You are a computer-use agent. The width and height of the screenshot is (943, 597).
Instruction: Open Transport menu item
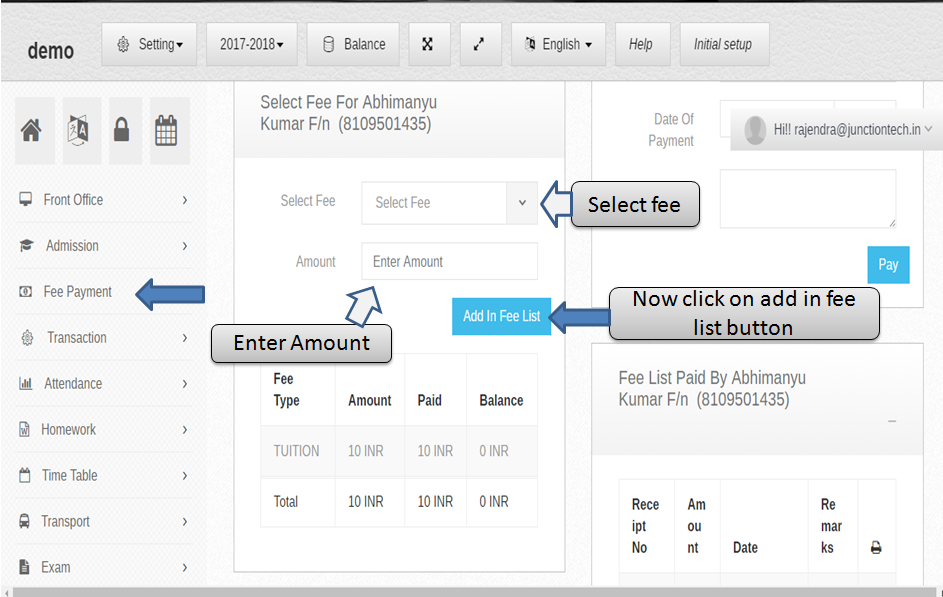pyautogui.click(x=103, y=521)
